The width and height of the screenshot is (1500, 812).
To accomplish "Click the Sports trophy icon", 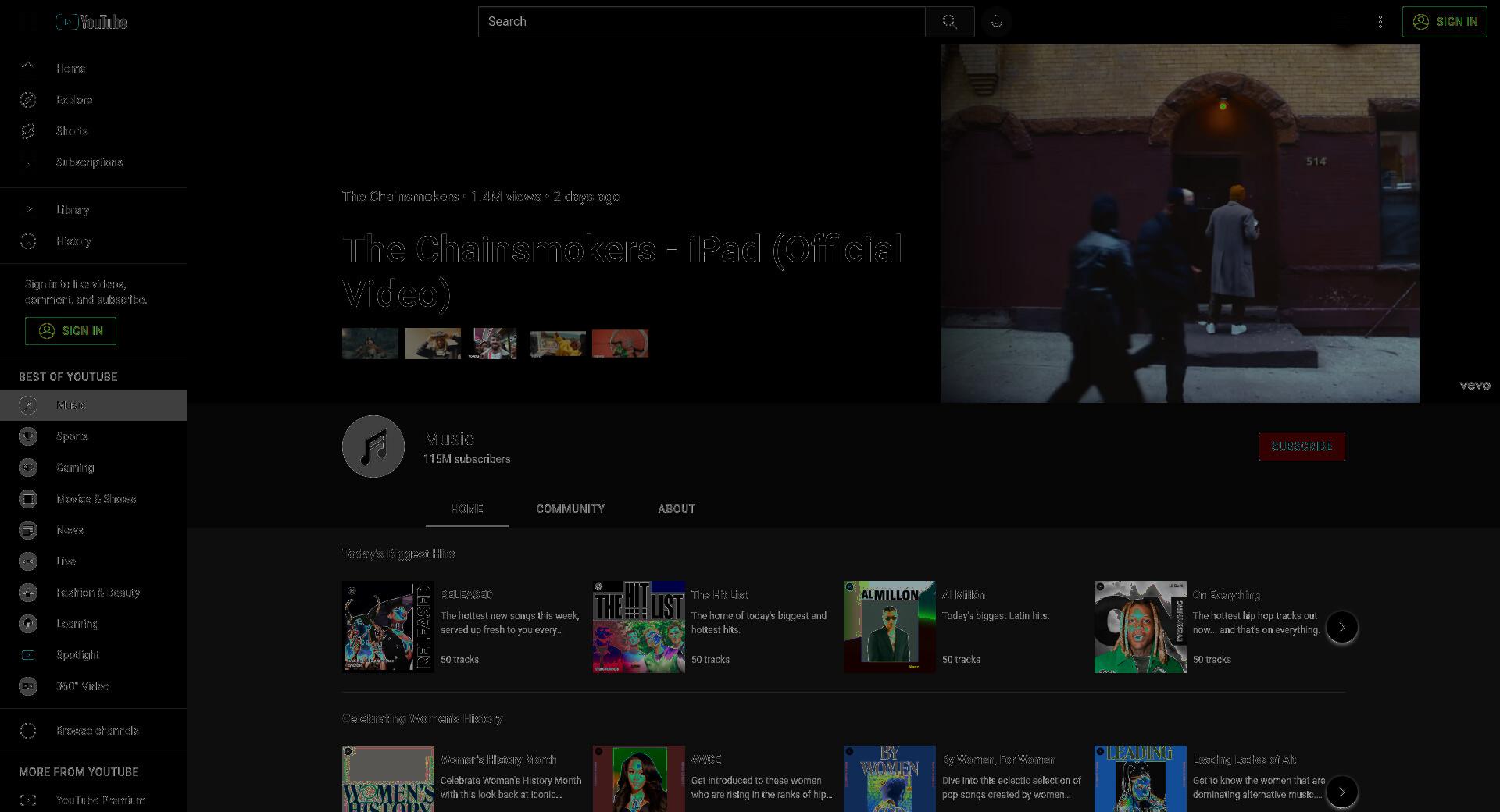I will tap(28, 436).
